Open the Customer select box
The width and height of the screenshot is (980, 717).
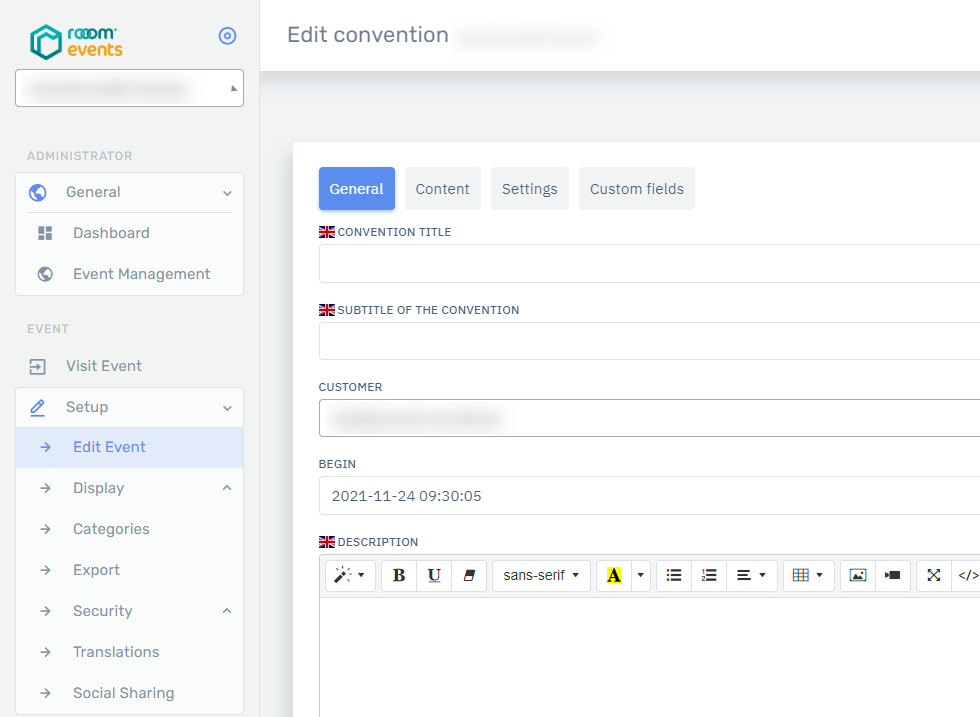click(x=649, y=418)
